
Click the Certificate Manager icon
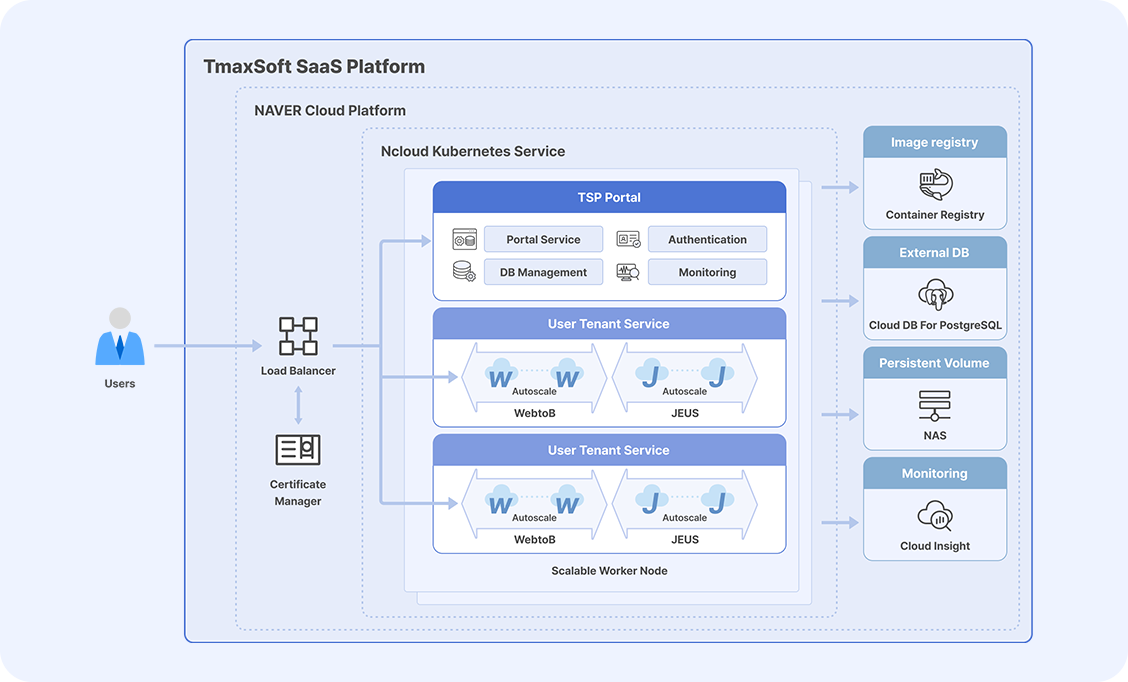click(x=298, y=450)
